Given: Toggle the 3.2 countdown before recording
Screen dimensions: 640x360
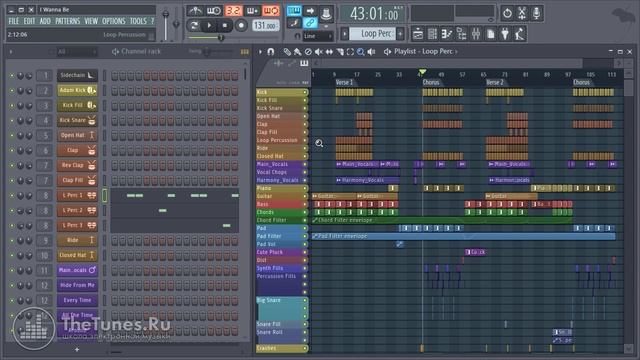Looking at the screenshot, I should pyautogui.click(x=233, y=11).
